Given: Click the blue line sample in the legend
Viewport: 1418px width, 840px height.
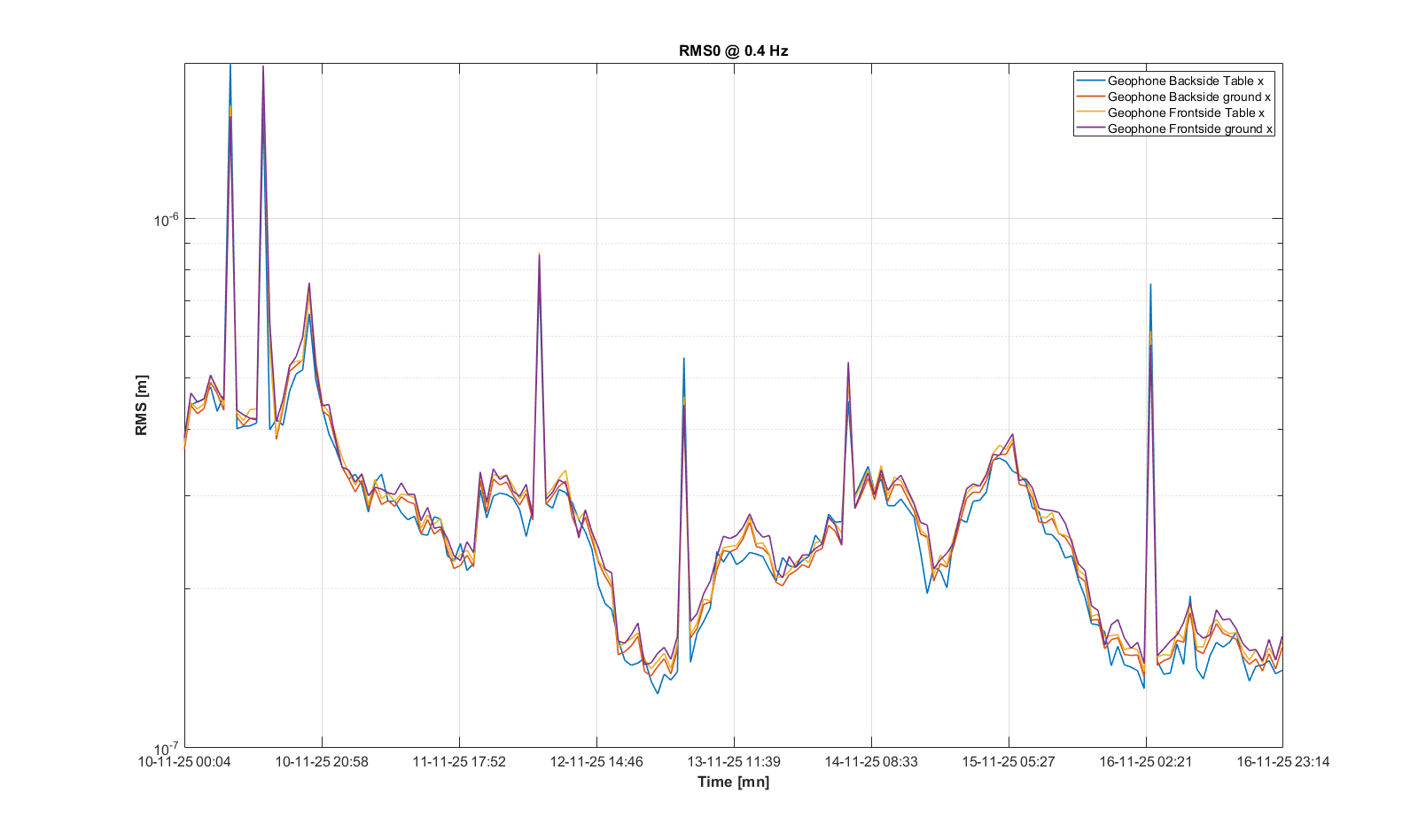Looking at the screenshot, I should [1090, 81].
